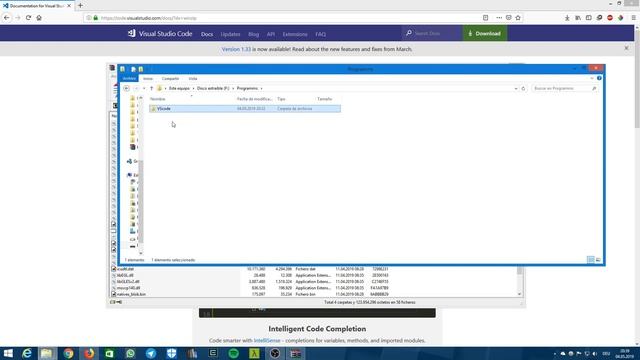640x360 pixels.
Task: Click the Buscar en Programms search box
Action: [x=565, y=89]
